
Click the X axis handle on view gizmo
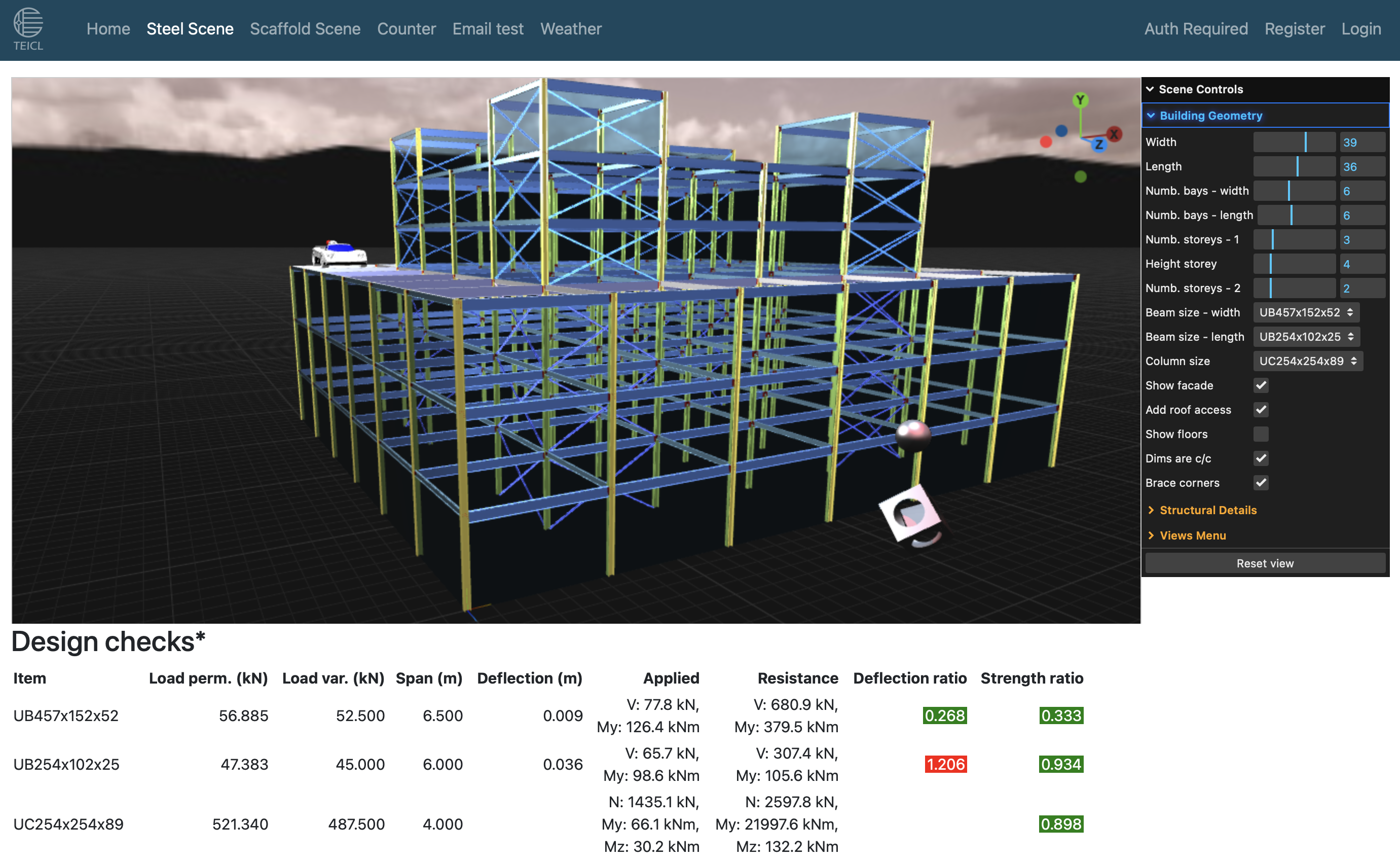[x=1114, y=134]
